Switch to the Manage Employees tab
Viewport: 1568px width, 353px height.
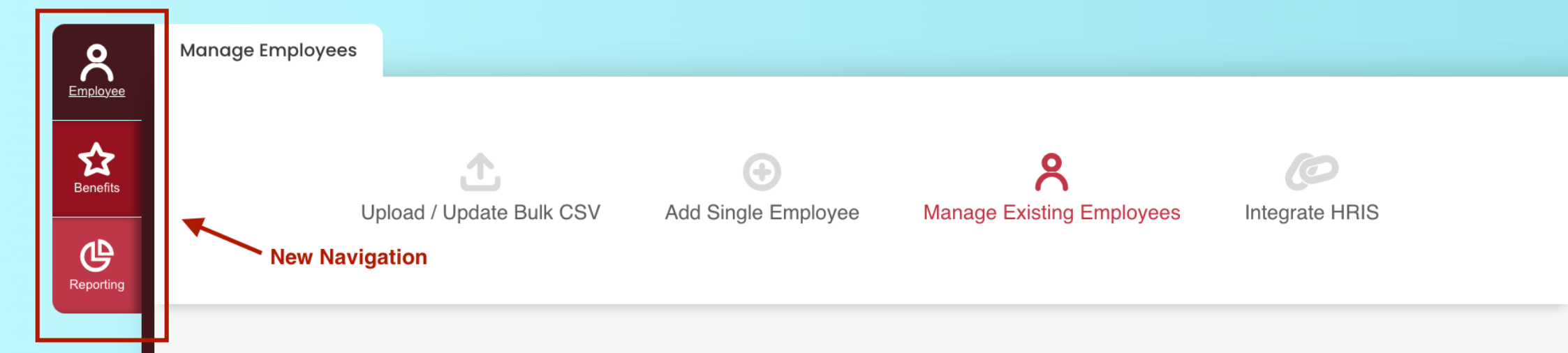tap(268, 50)
